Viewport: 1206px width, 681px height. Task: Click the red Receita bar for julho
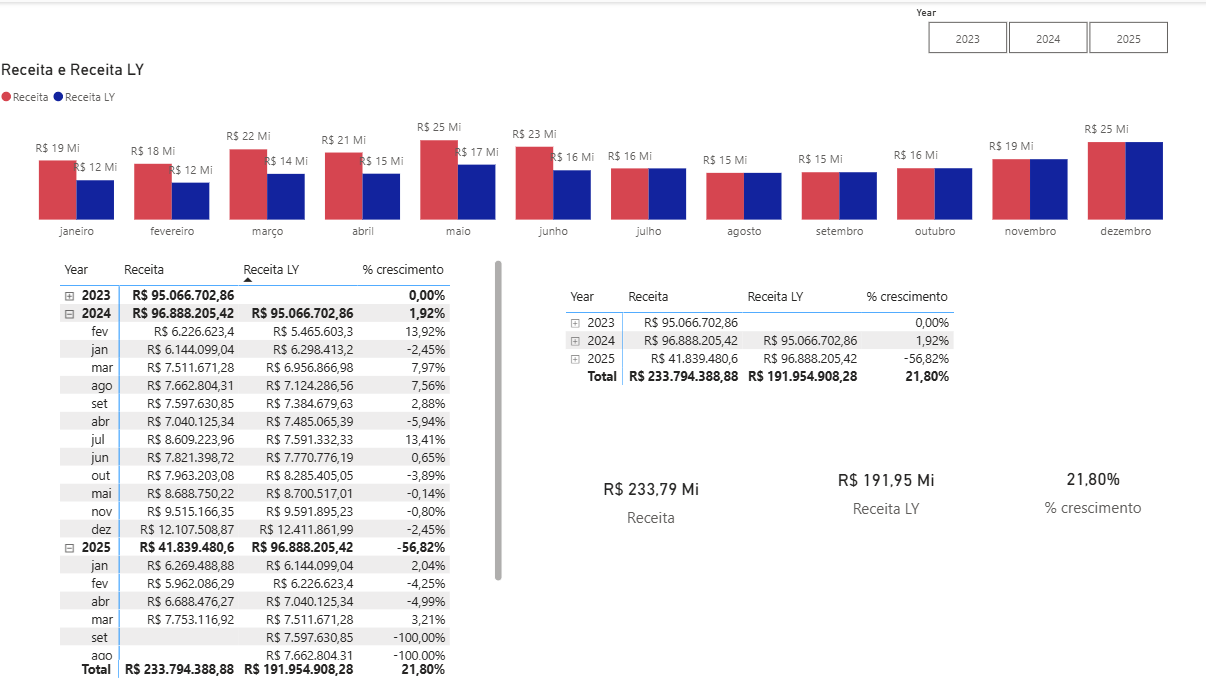pyautogui.click(x=630, y=194)
